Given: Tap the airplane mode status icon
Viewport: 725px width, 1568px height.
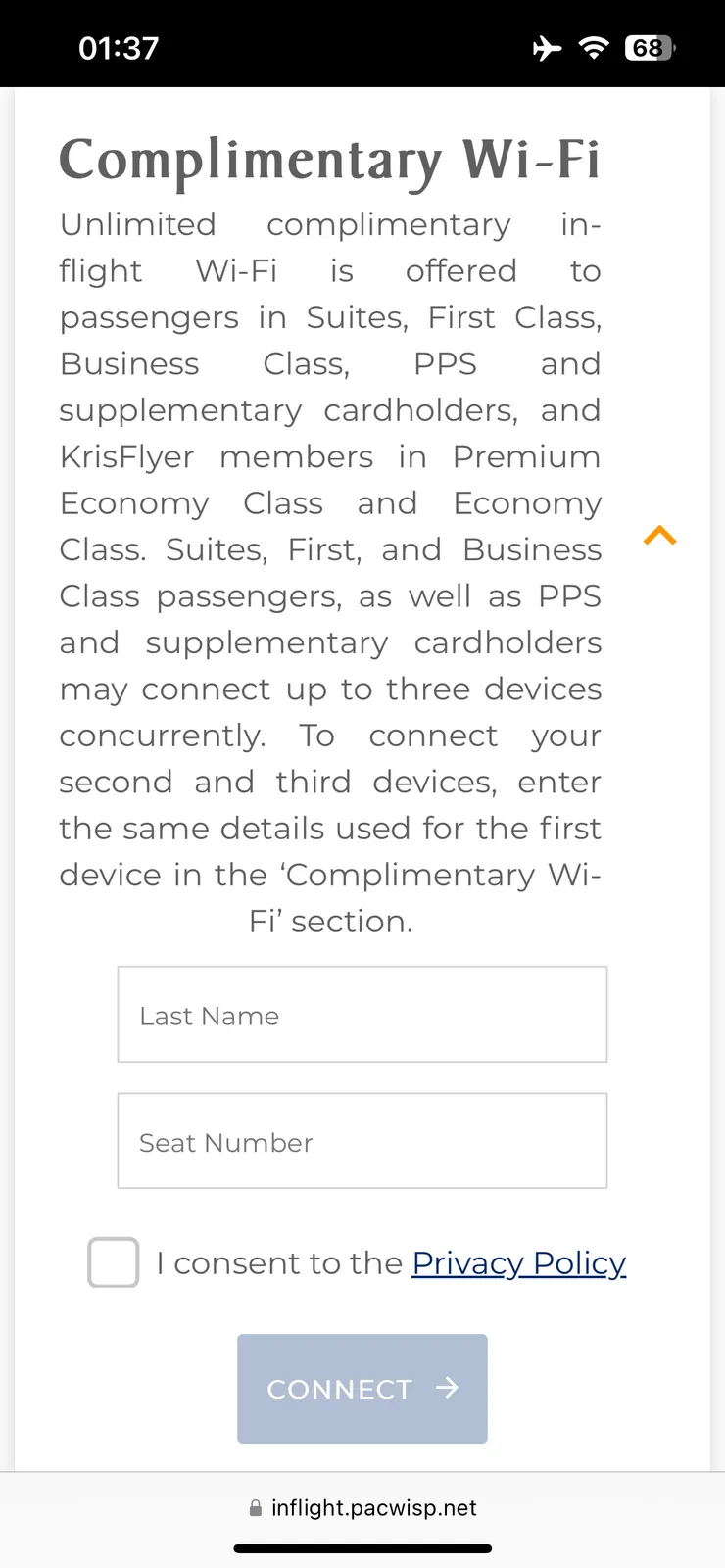Looking at the screenshot, I should pos(547,48).
